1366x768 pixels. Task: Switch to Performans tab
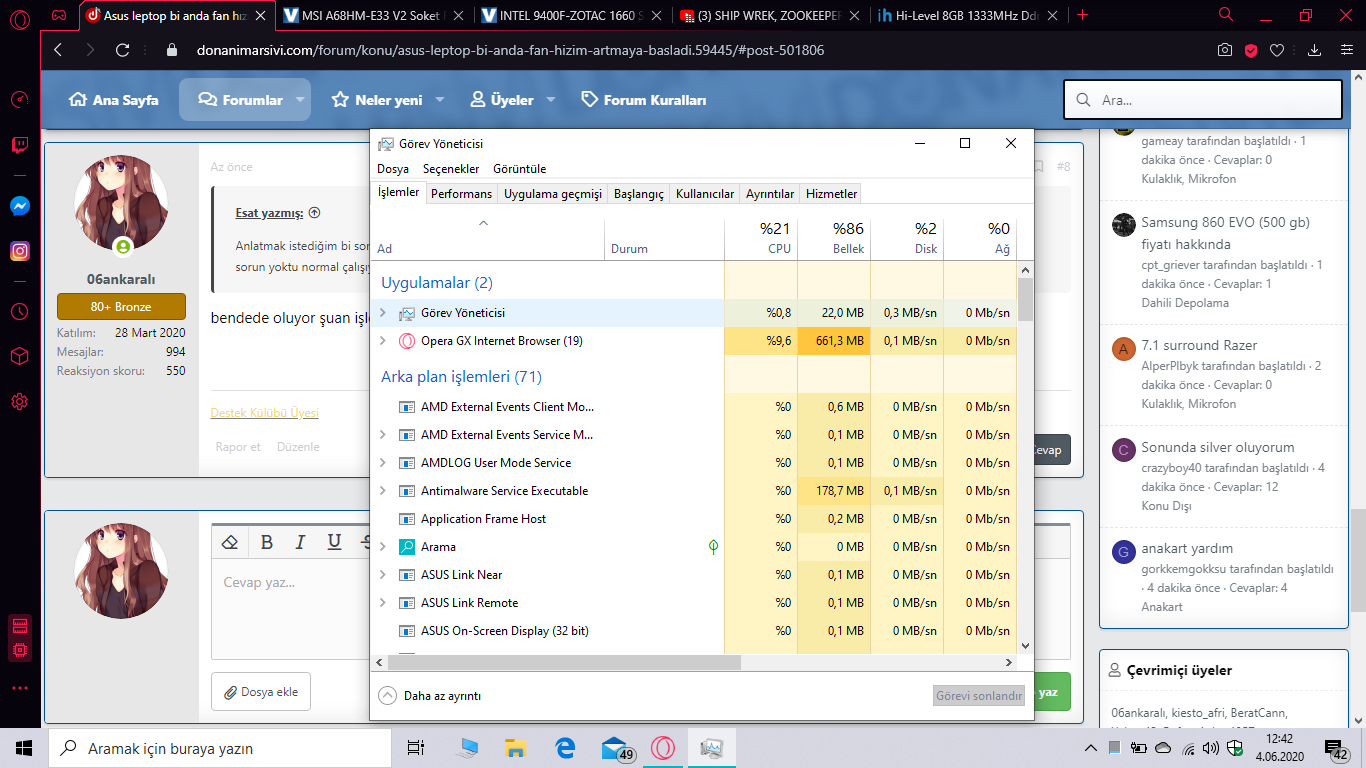pyautogui.click(x=461, y=194)
